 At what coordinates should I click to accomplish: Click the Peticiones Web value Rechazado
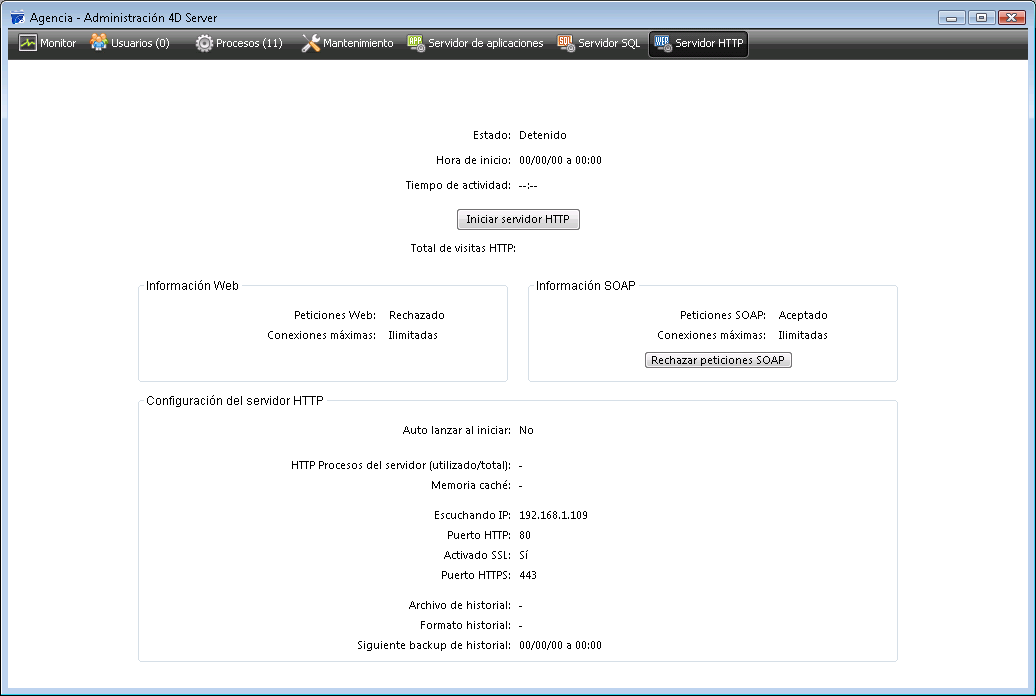416,315
